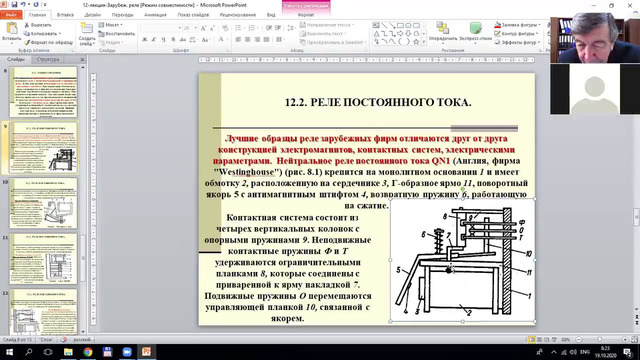
Task: Switch to the Animation (Анимация) tab
Action: (x=155, y=15)
